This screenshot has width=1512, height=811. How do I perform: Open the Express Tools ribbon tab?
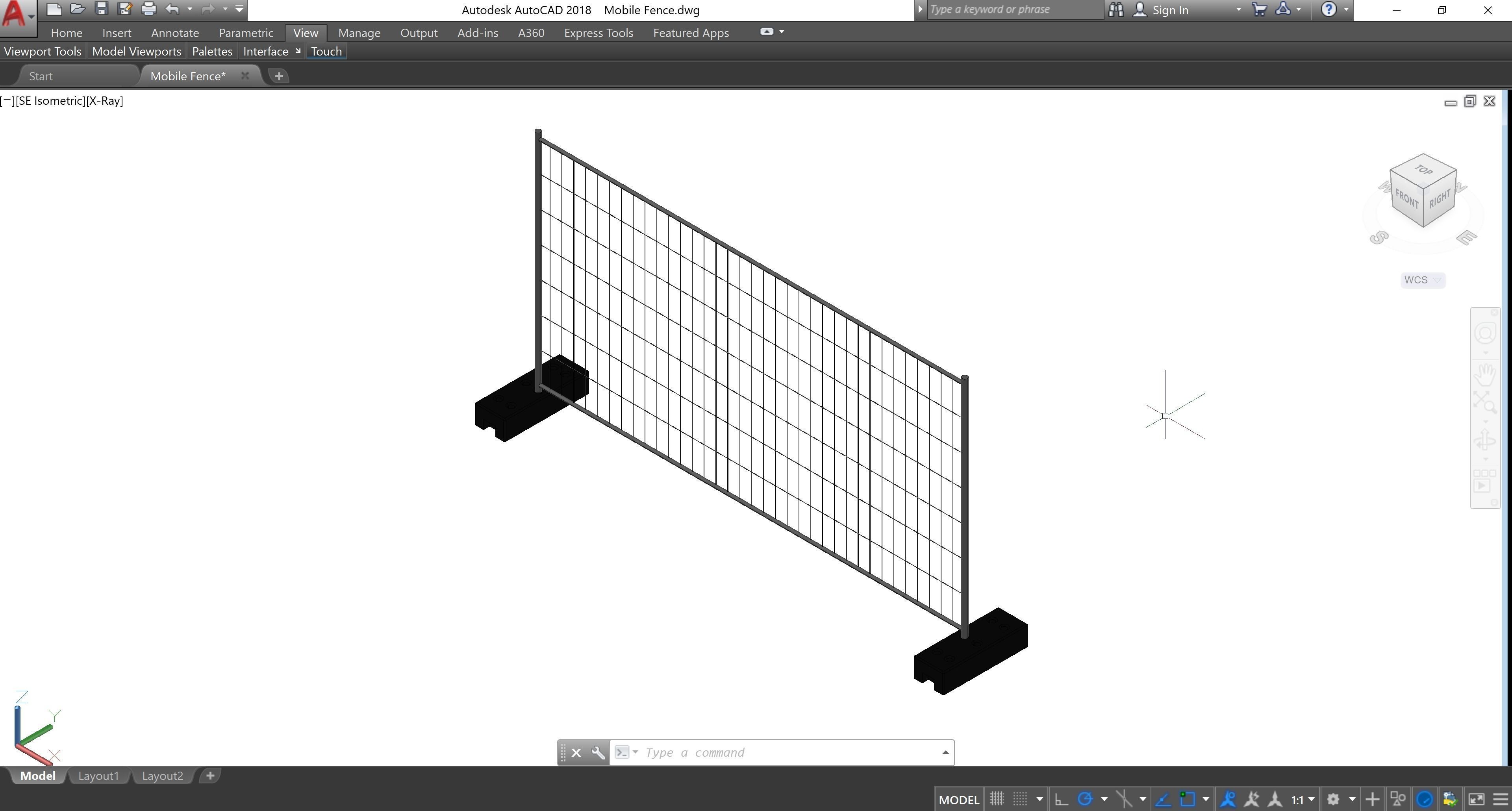click(x=598, y=33)
